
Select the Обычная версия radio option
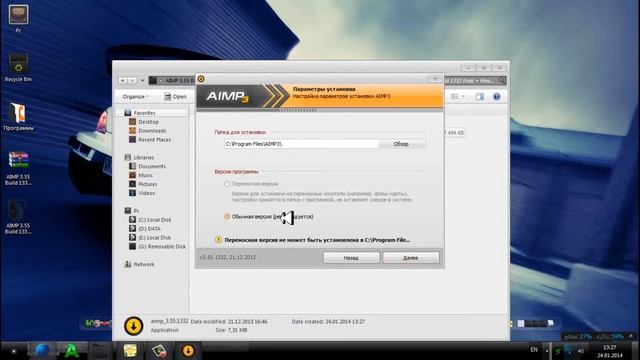[227, 217]
